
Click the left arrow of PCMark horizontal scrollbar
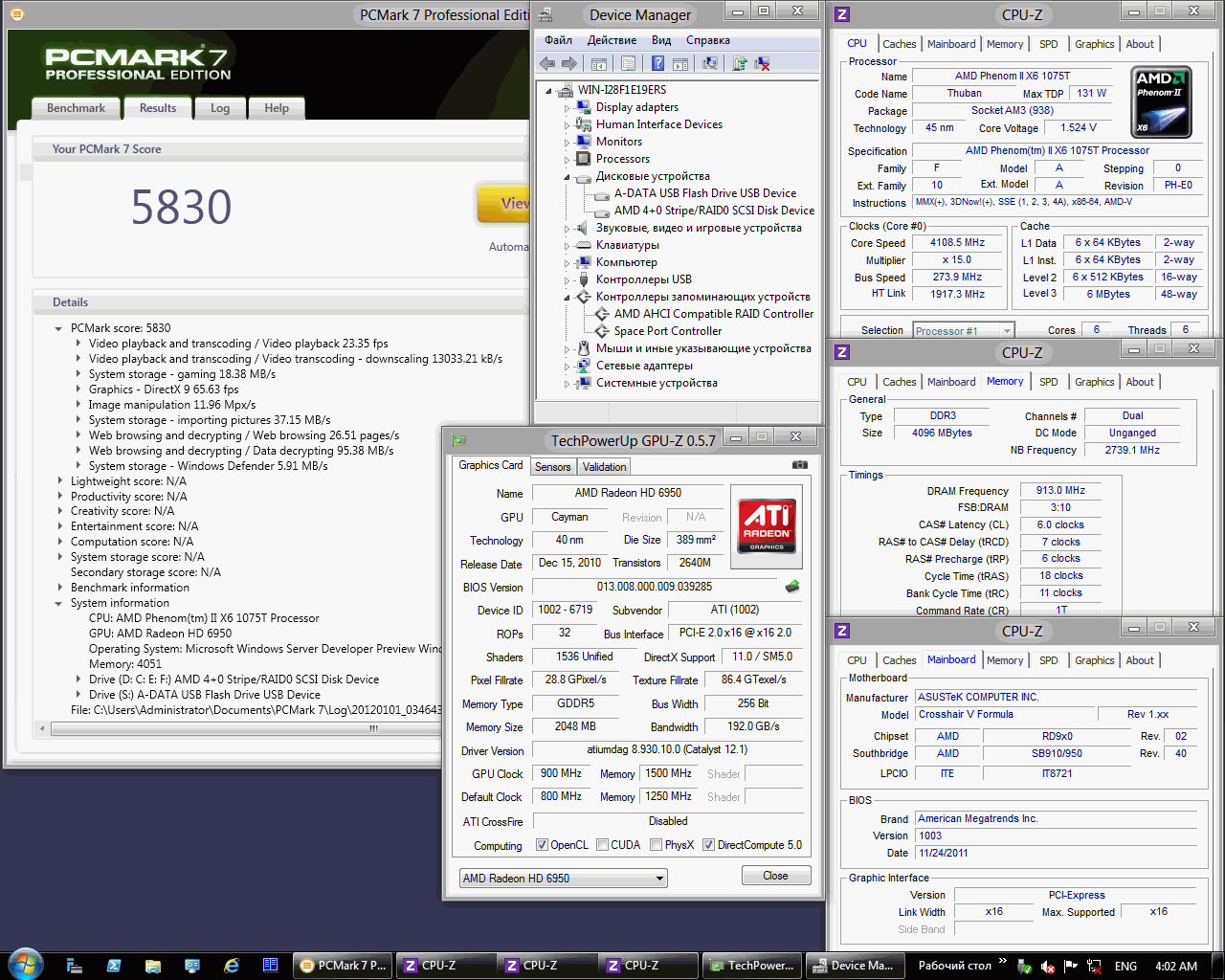[42, 728]
